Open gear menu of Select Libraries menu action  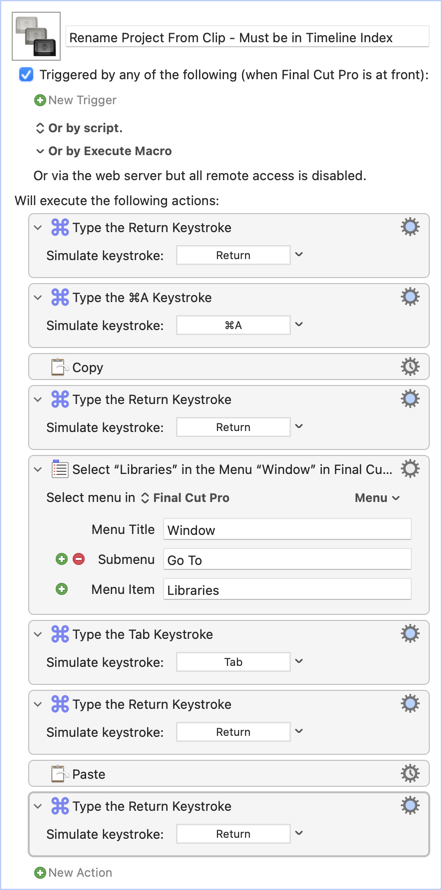[410, 469]
